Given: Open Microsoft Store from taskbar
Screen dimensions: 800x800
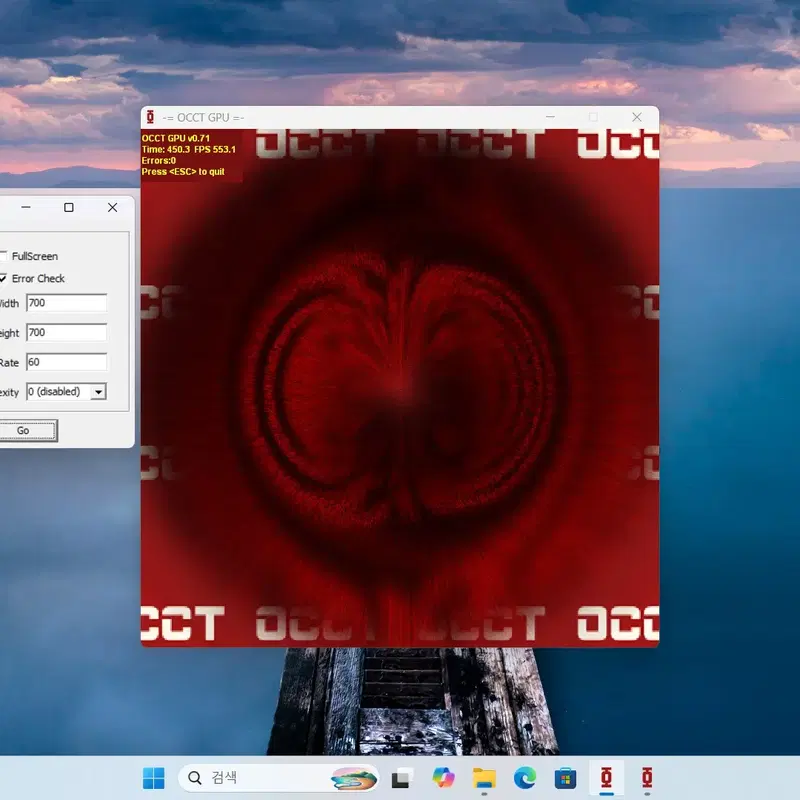Looking at the screenshot, I should (565, 778).
